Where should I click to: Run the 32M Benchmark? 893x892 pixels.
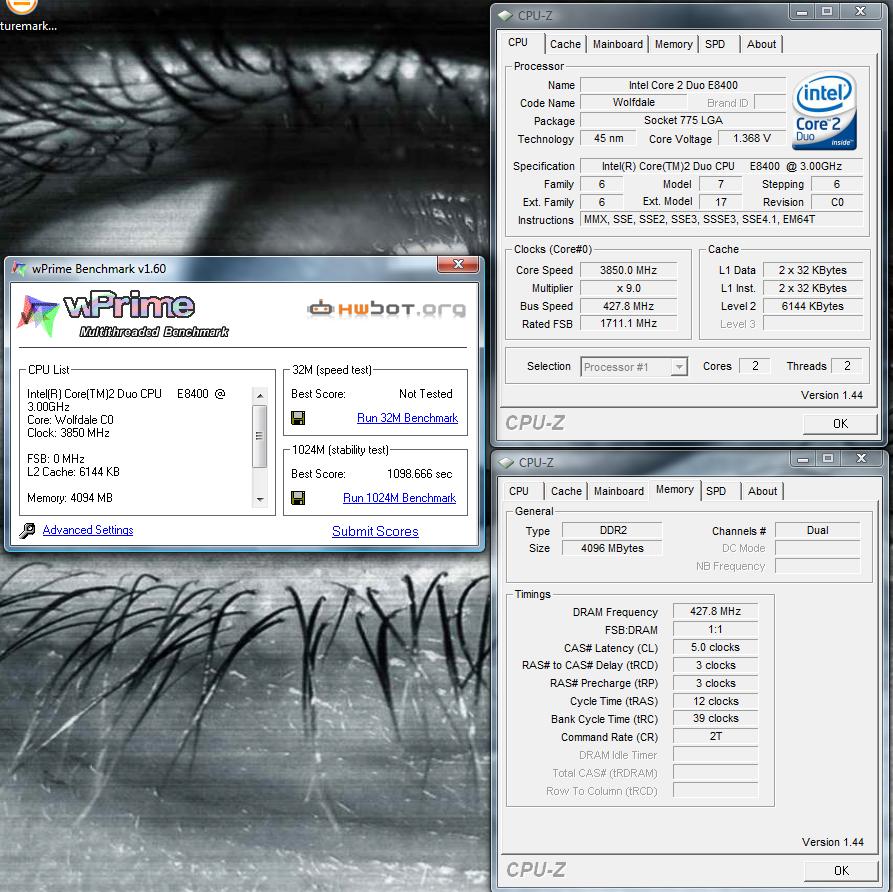(407, 418)
